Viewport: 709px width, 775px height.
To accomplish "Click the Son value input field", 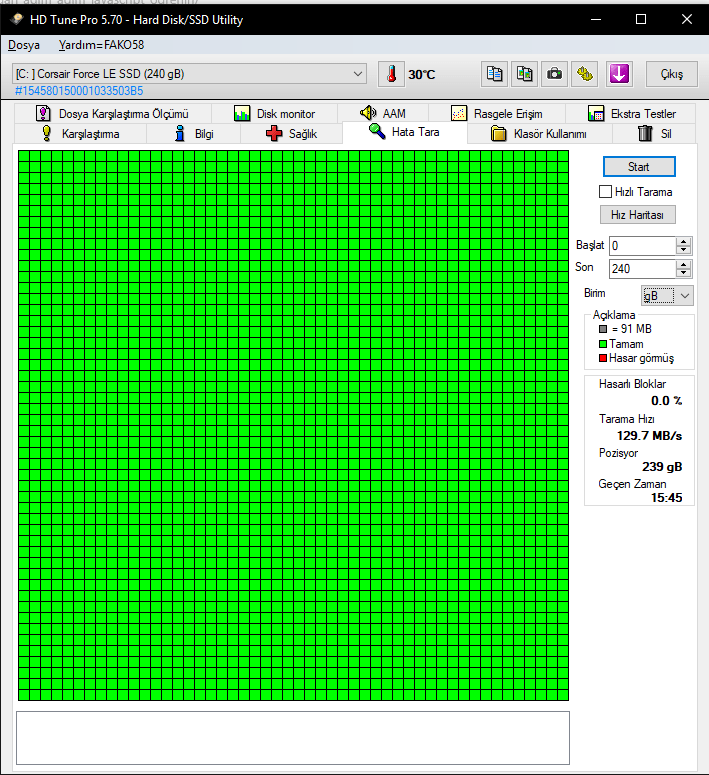I will tap(642, 269).
